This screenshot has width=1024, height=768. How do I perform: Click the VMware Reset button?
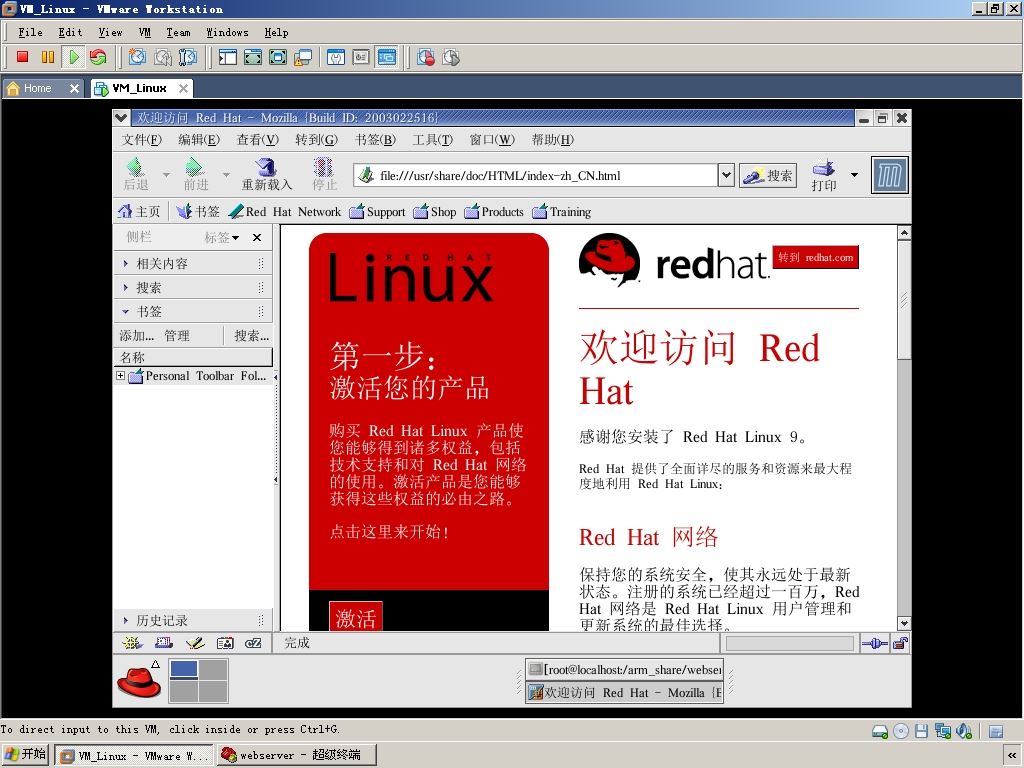coord(98,57)
